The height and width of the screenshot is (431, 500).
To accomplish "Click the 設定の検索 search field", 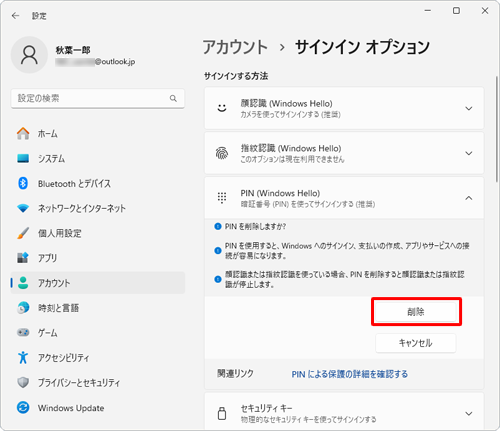I will 98,98.
